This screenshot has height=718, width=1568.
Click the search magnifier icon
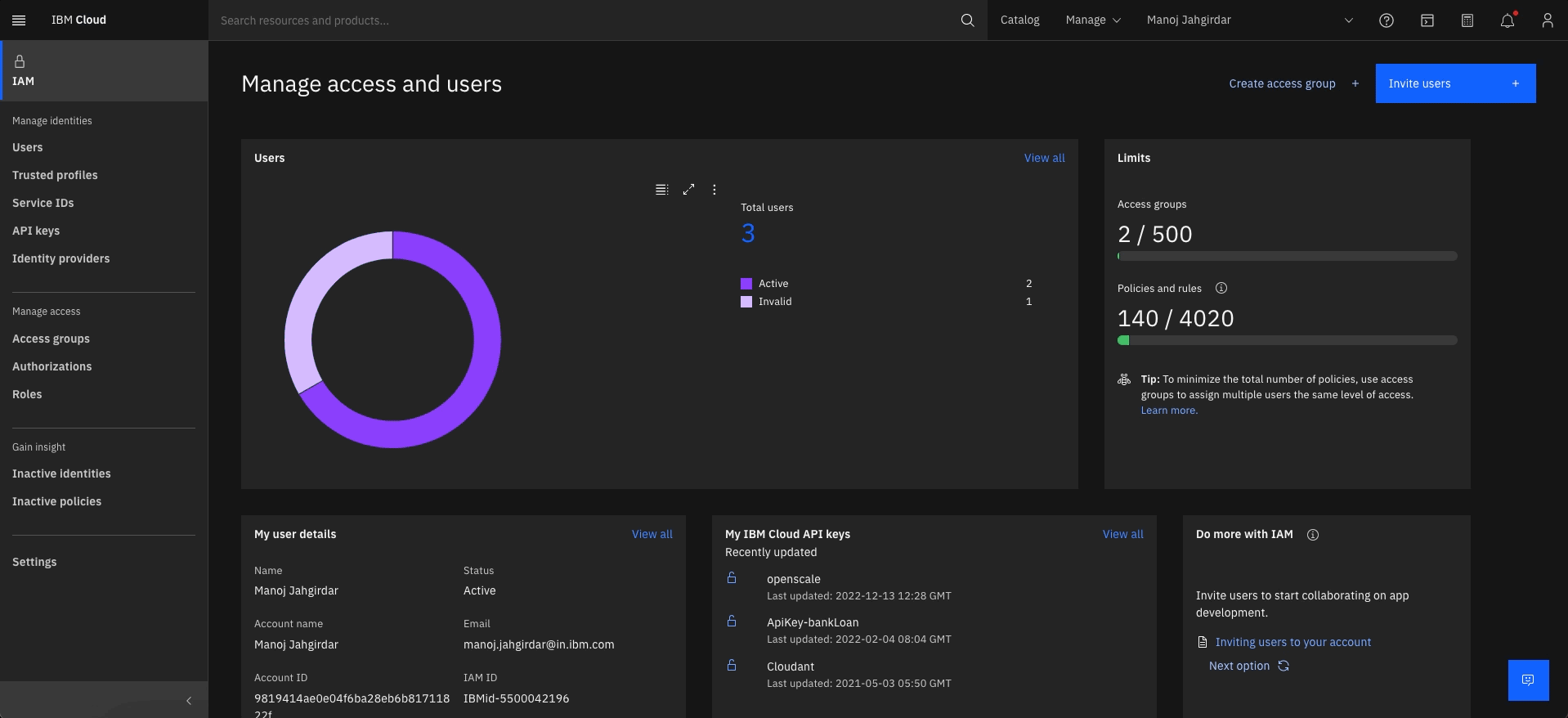[967, 20]
